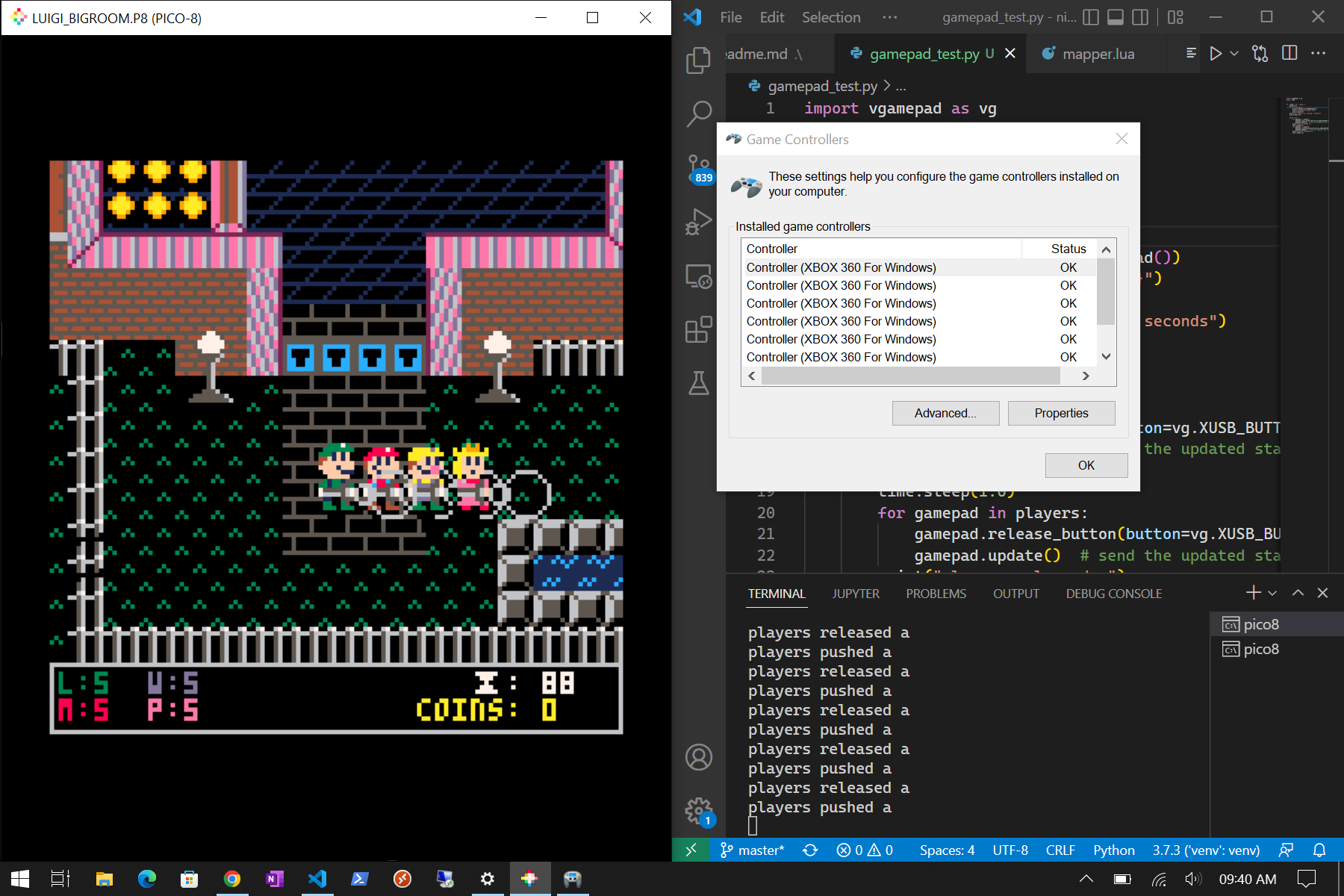Click OK in Game Controllers dialog
Image resolution: width=1344 pixels, height=896 pixels.
click(1086, 465)
